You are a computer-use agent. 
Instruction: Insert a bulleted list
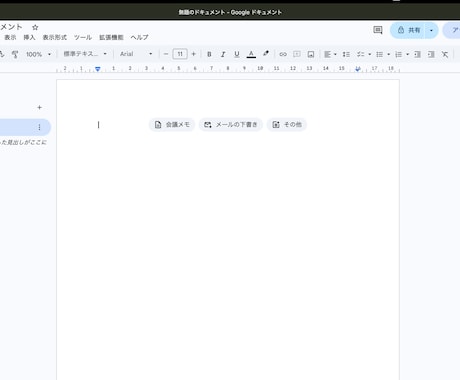(379, 54)
